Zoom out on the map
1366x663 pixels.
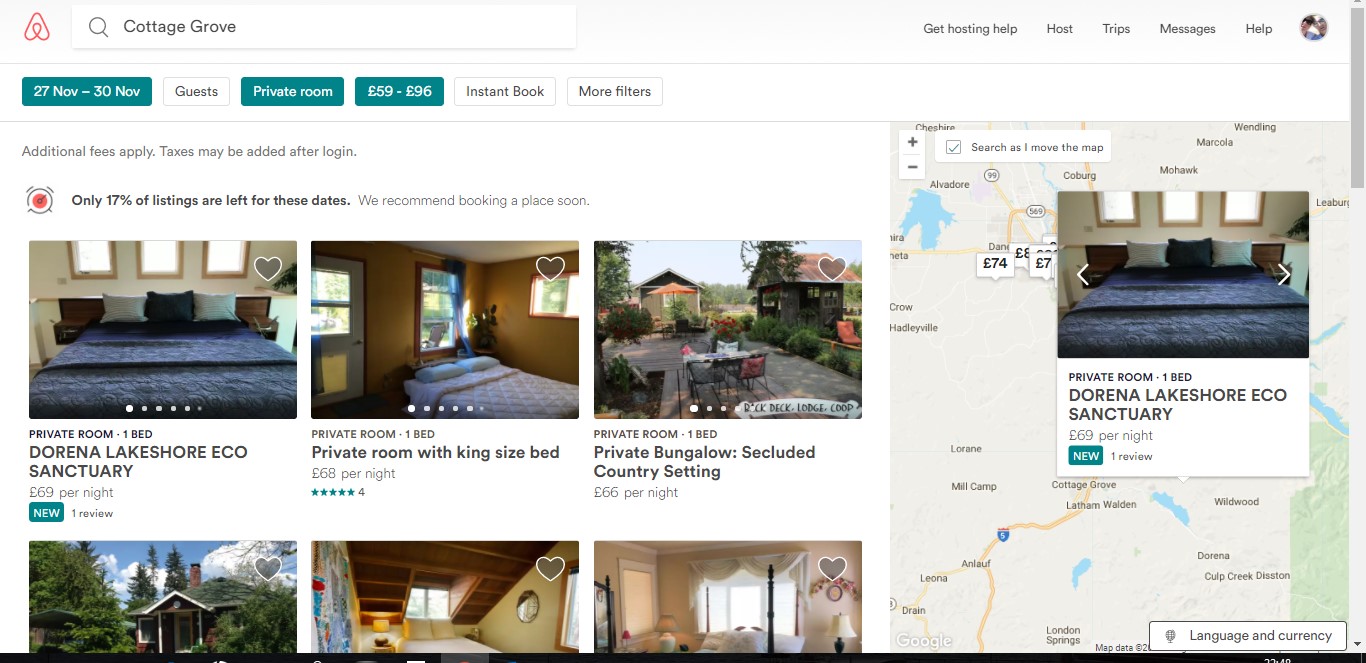(912, 167)
